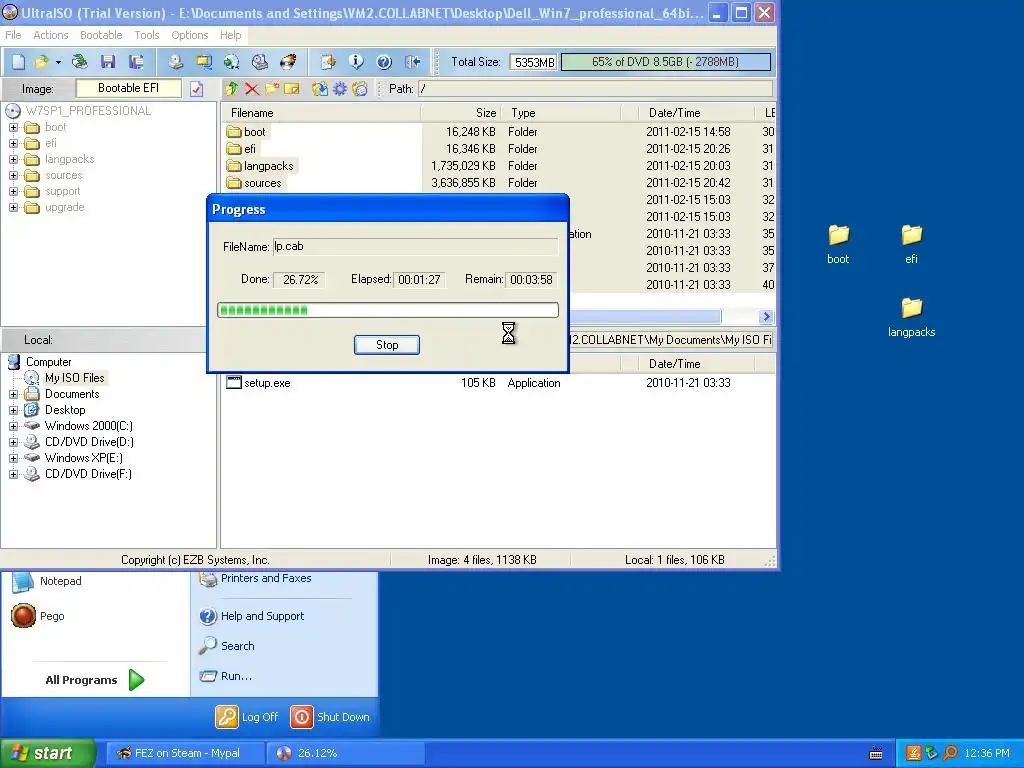This screenshot has width=1024, height=768.
Task: Click the Windows start button
Action: point(47,753)
